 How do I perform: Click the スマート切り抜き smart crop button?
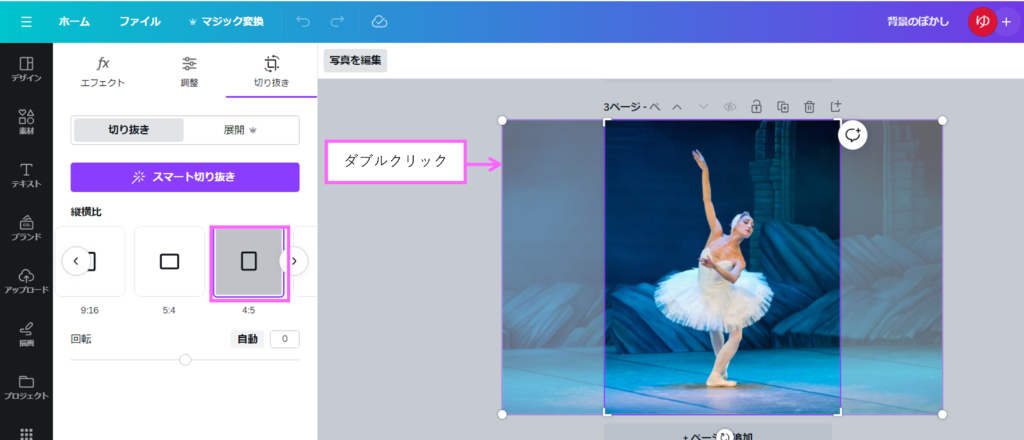(x=185, y=177)
